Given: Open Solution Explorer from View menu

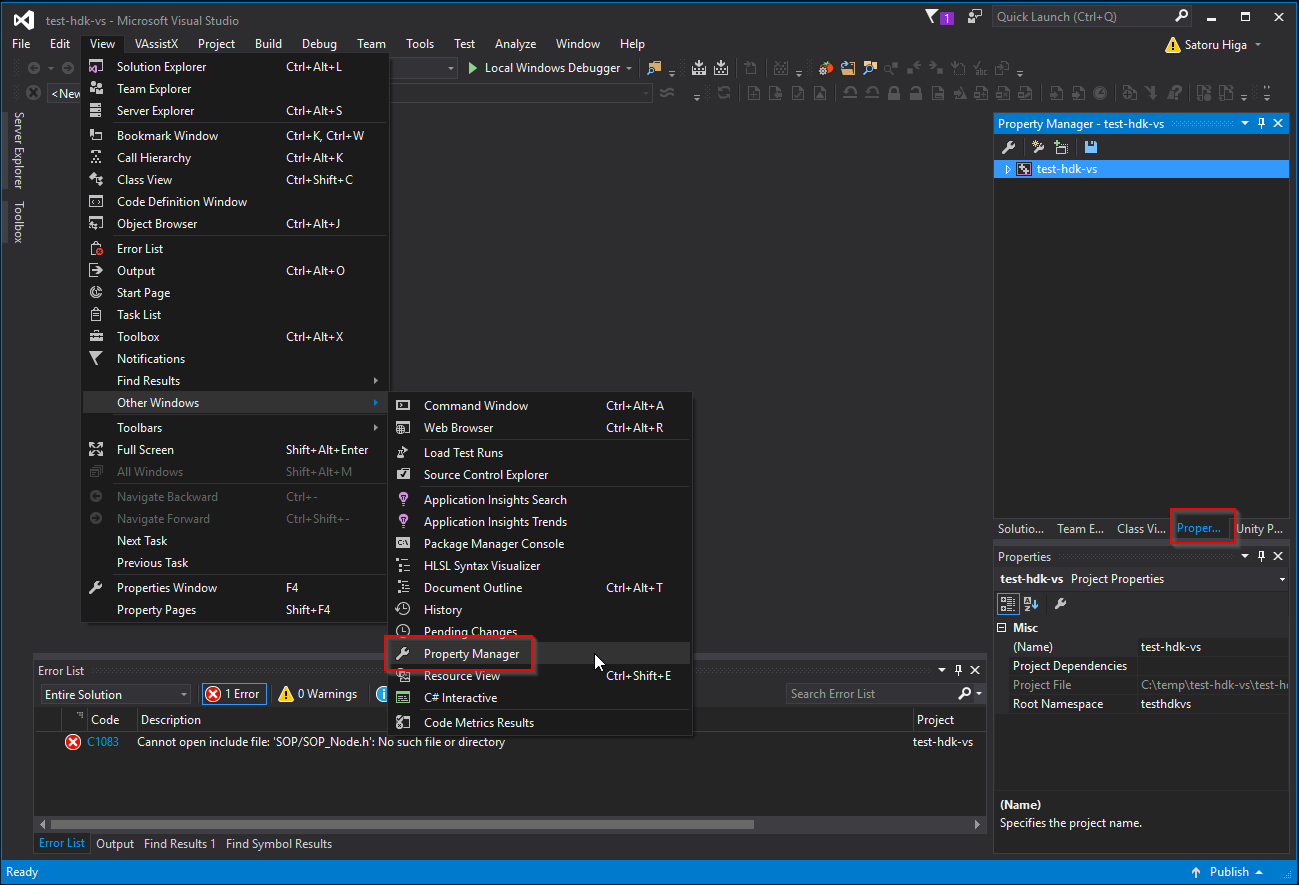Looking at the screenshot, I should [x=236, y=67].
